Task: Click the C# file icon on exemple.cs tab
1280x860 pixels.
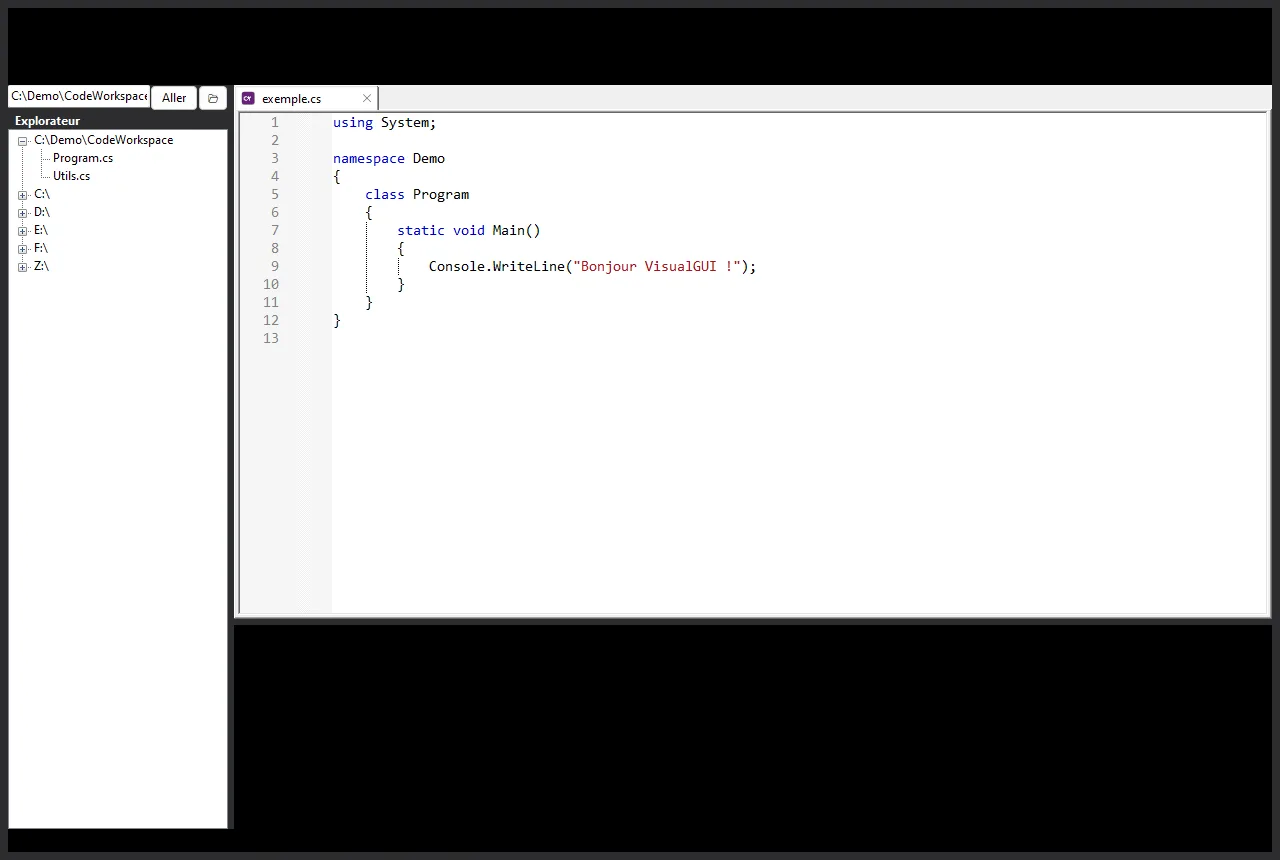Action: tap(248, 98)
